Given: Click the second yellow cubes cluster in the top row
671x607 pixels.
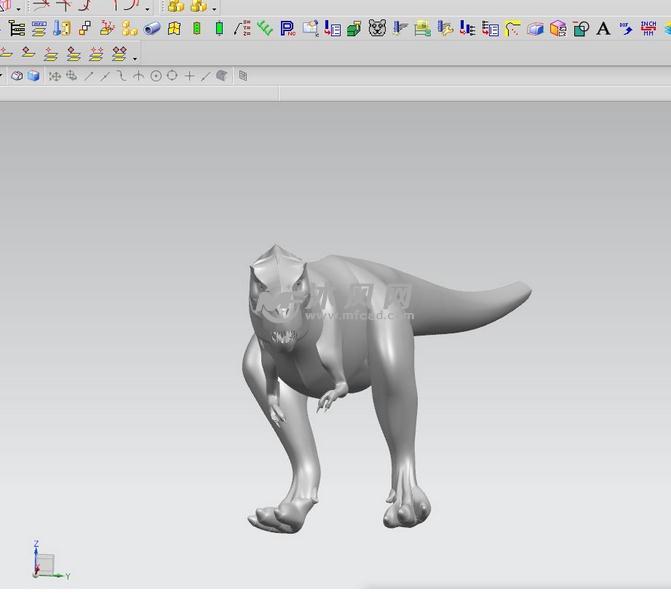Looking at the screenshot, I should click(199, 6).
